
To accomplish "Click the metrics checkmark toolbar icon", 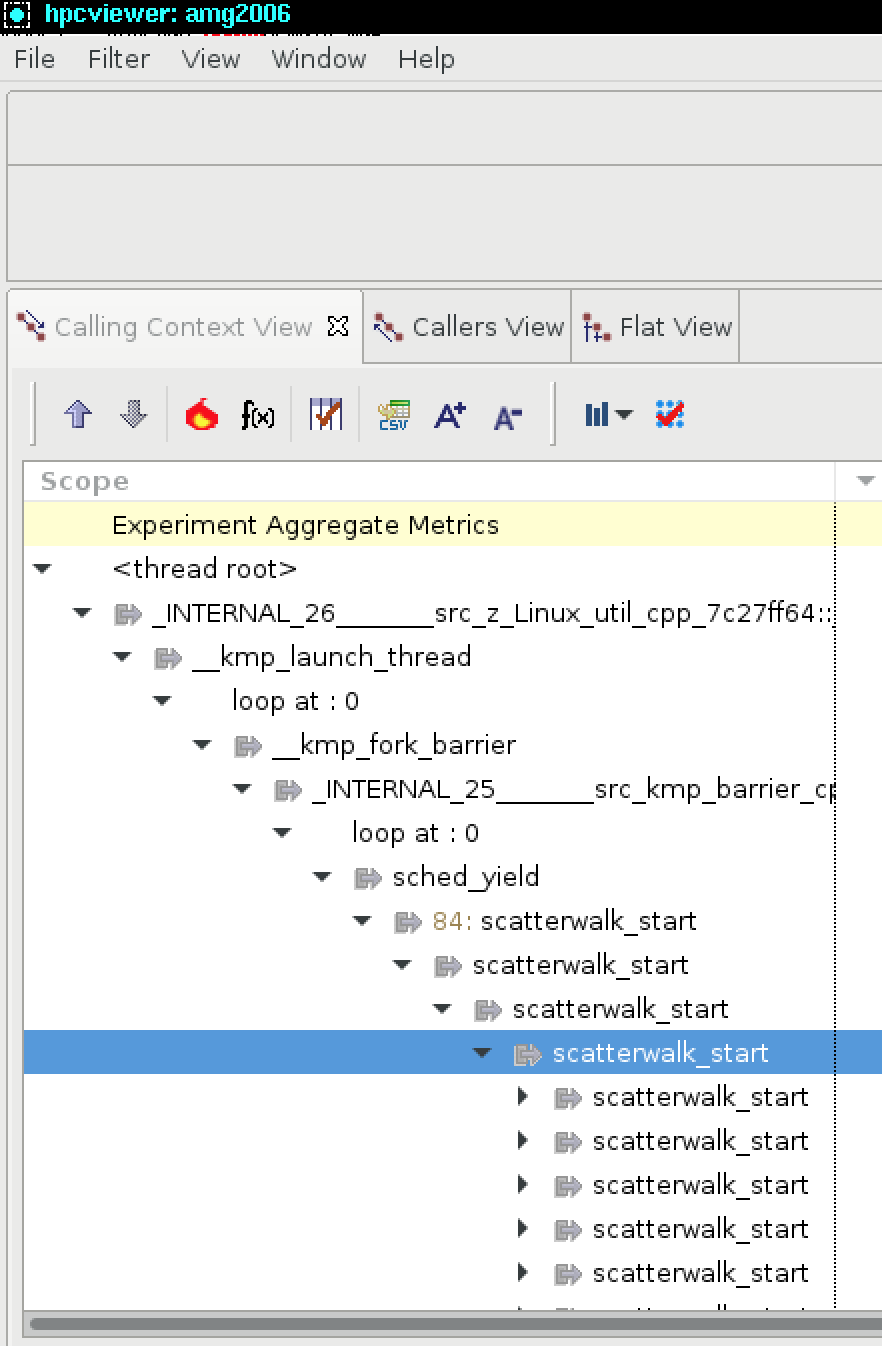I will pyautogui.click(x=669, y=413).
